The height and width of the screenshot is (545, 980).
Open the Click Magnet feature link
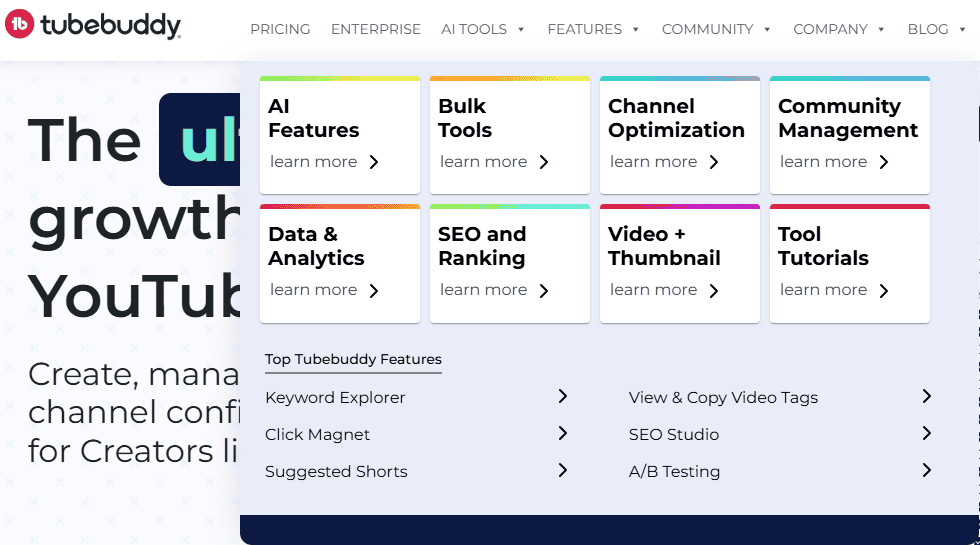318,434
